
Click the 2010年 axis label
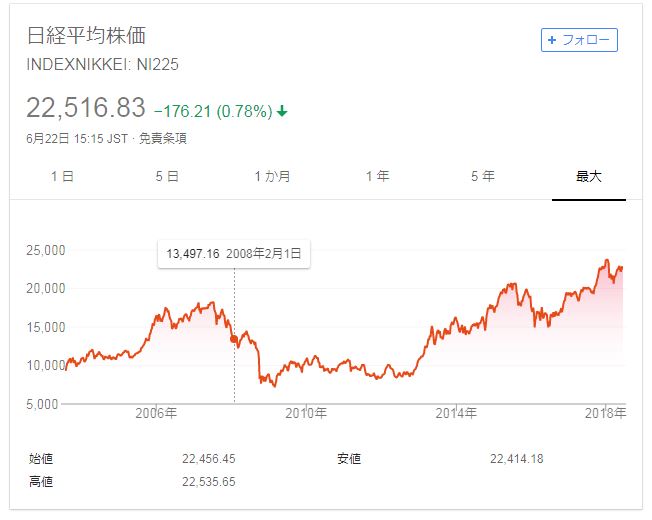pyautogui.click(x=306, y=413)
